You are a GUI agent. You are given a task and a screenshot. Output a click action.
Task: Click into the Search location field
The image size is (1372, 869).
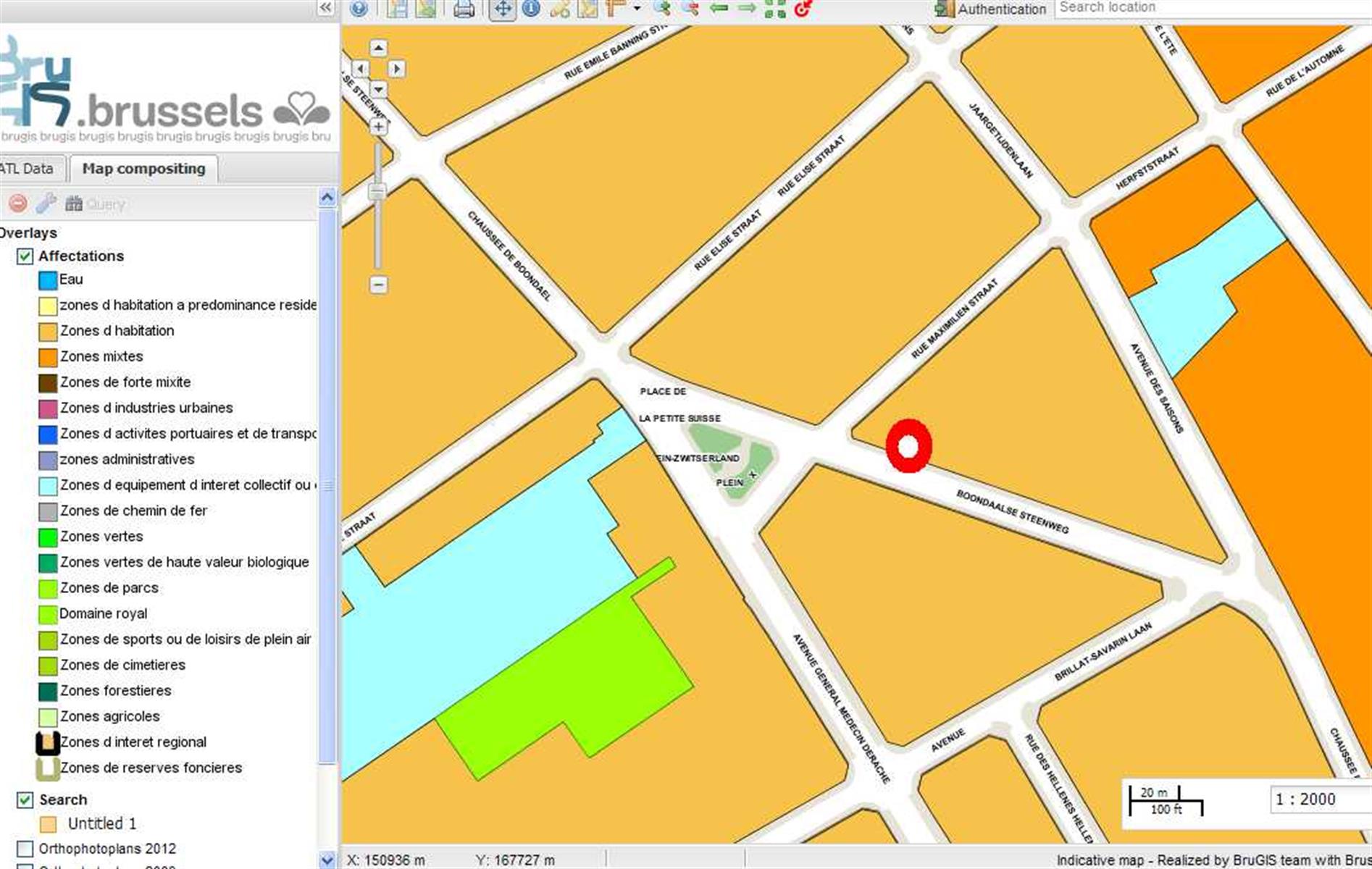[1210, 8]
